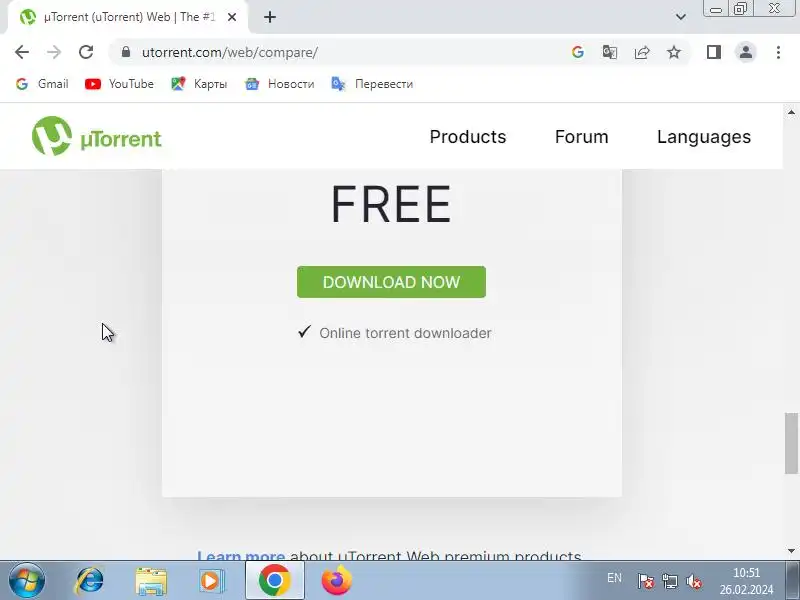Launch Firefox from taskbar
The image size is (800, 600).
point(336,581)
